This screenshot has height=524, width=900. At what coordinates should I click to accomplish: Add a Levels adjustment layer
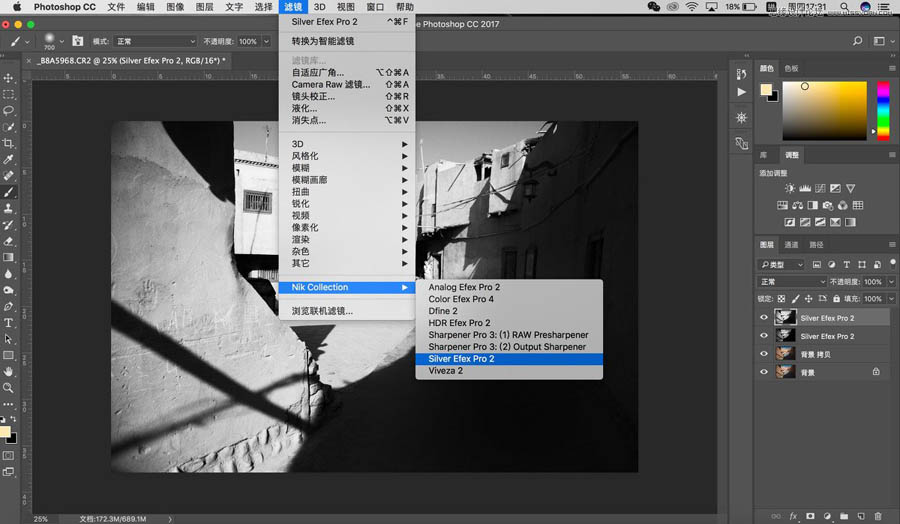(805, 188)
